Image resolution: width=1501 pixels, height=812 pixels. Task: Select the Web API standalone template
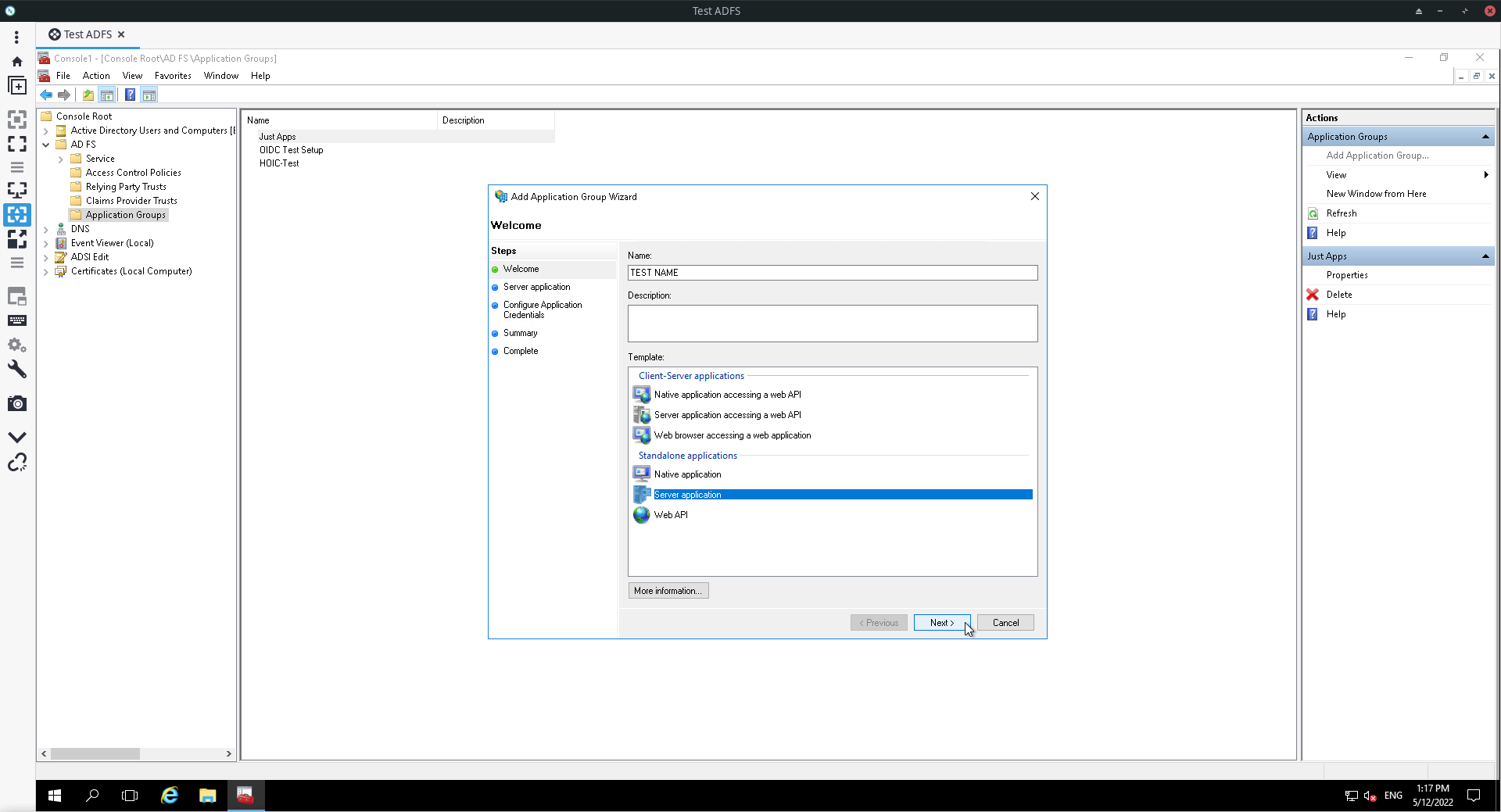671,515
